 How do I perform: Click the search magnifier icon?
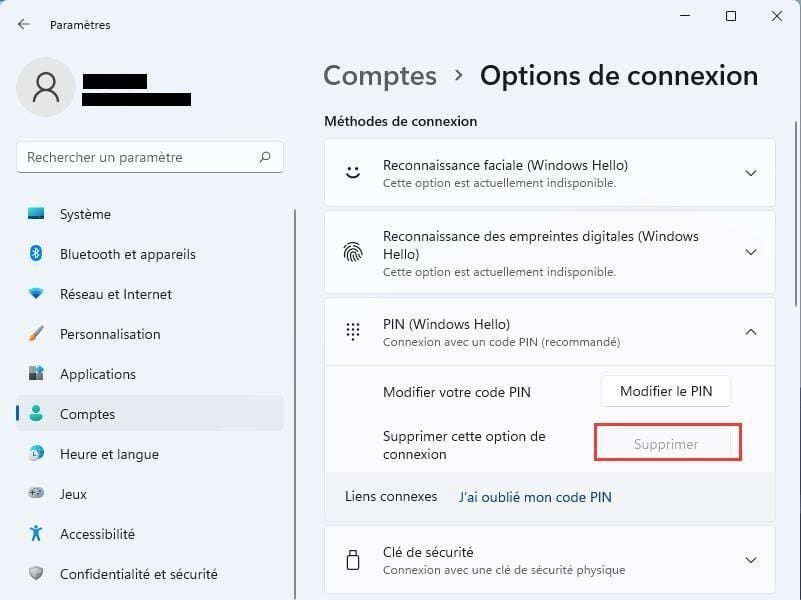pyautogui.click(x=265, y=157)
